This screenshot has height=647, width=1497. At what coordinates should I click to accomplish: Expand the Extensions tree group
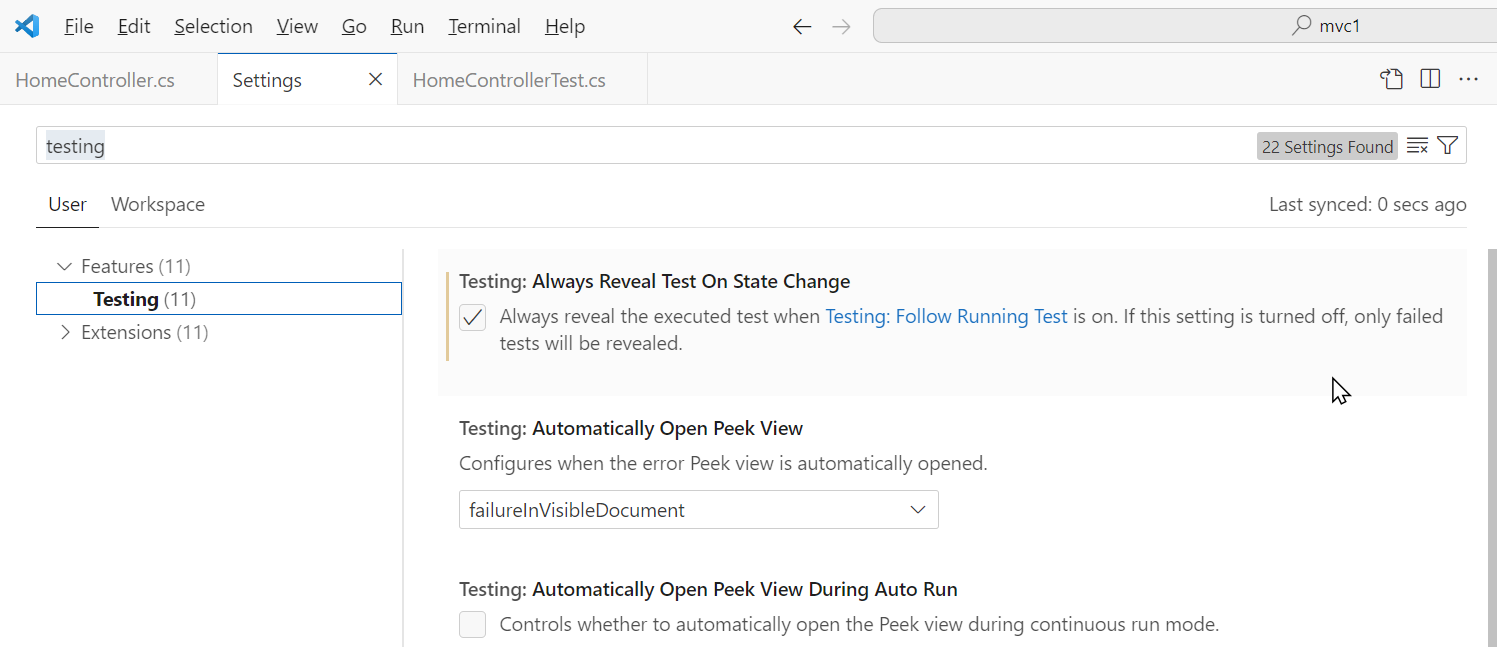click(65, 332)
